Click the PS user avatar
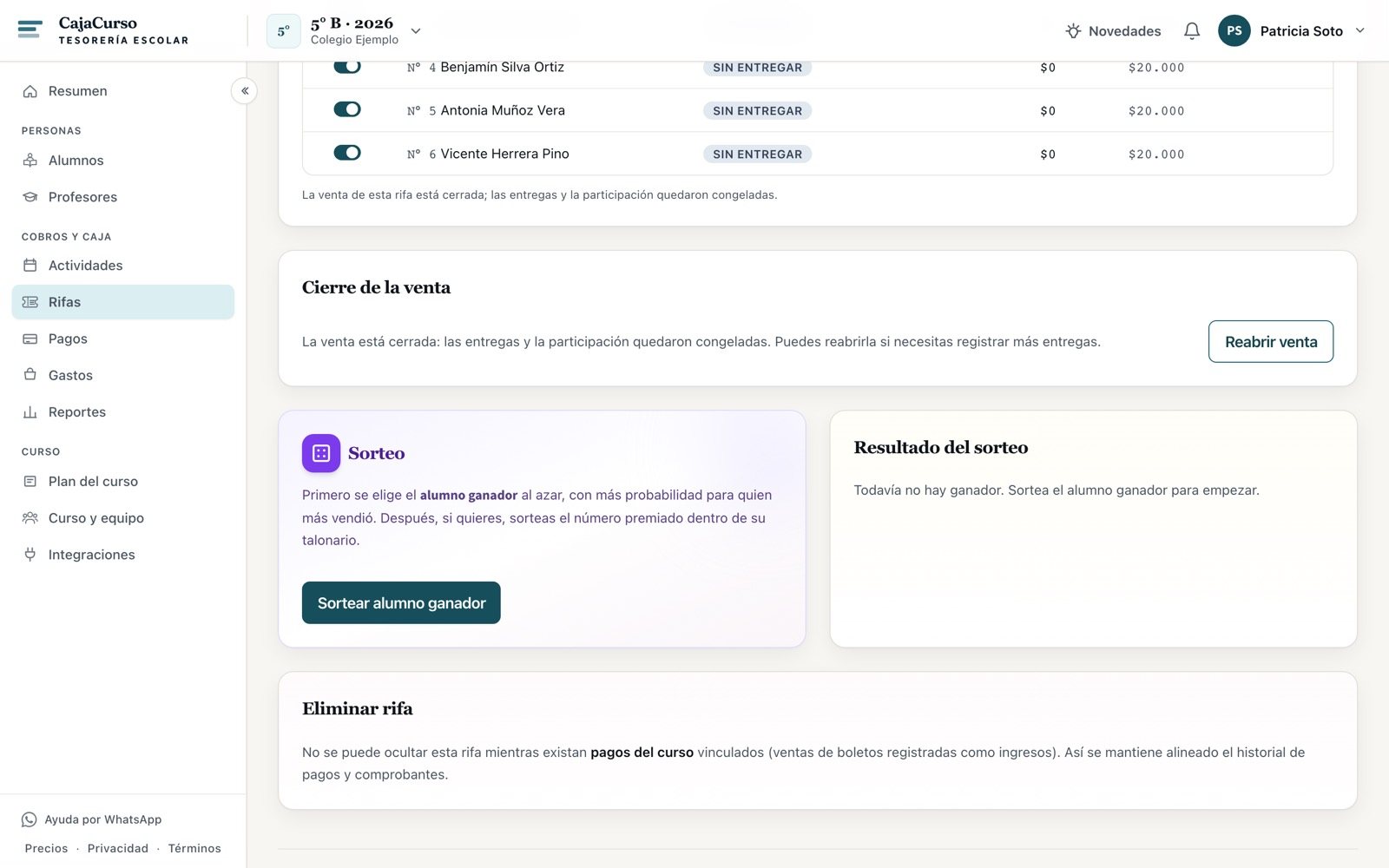 click(x=1234, y=30)
